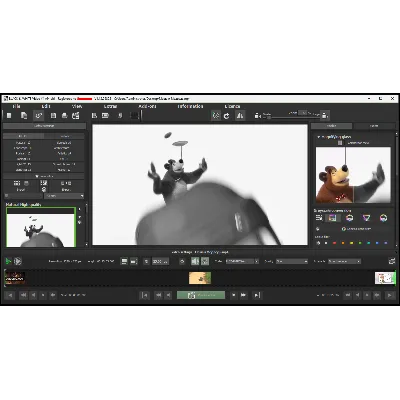400x400 pixels.
Task: Click the highlighted split-view icon in the lower toolbar
Action: (195, 261)
